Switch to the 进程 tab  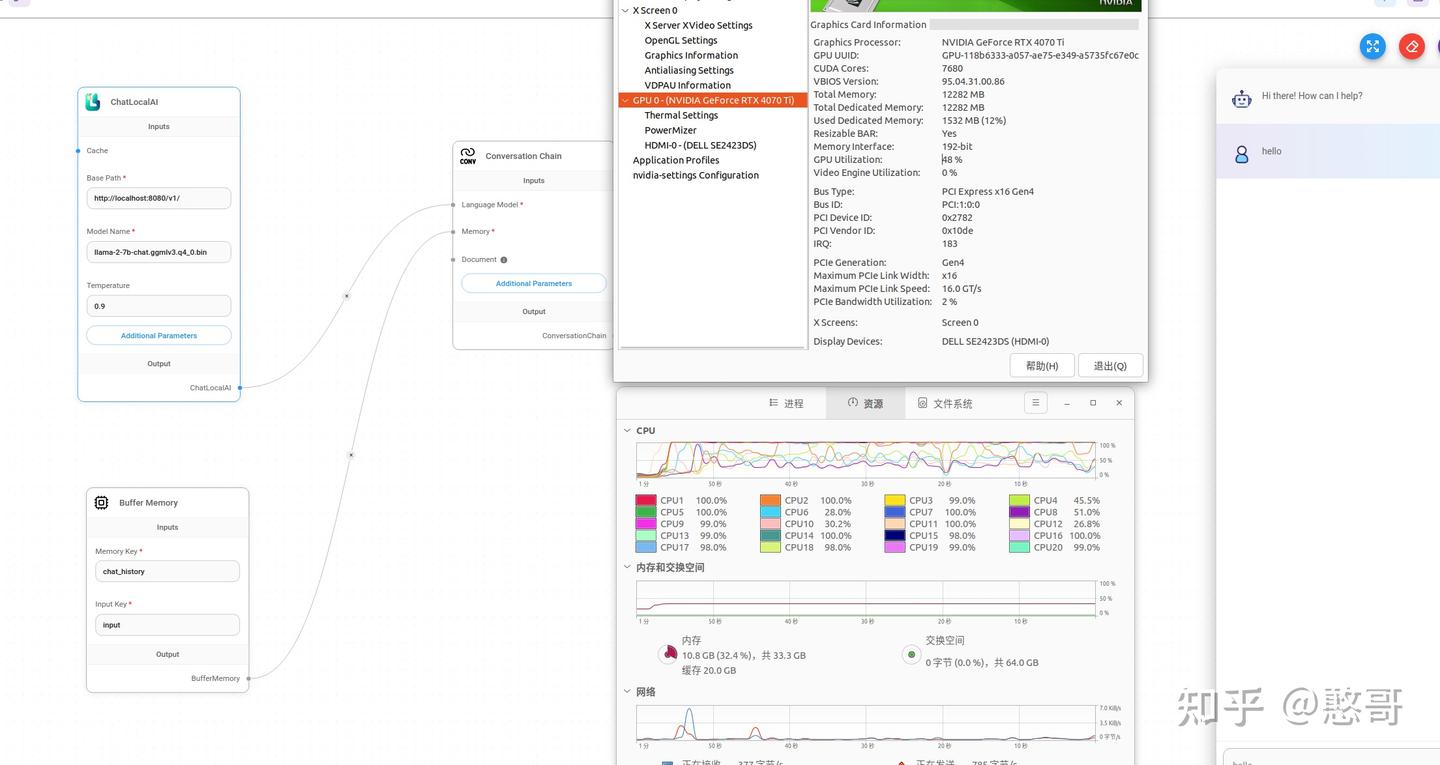pyautogui.click(x=786, y=403)
